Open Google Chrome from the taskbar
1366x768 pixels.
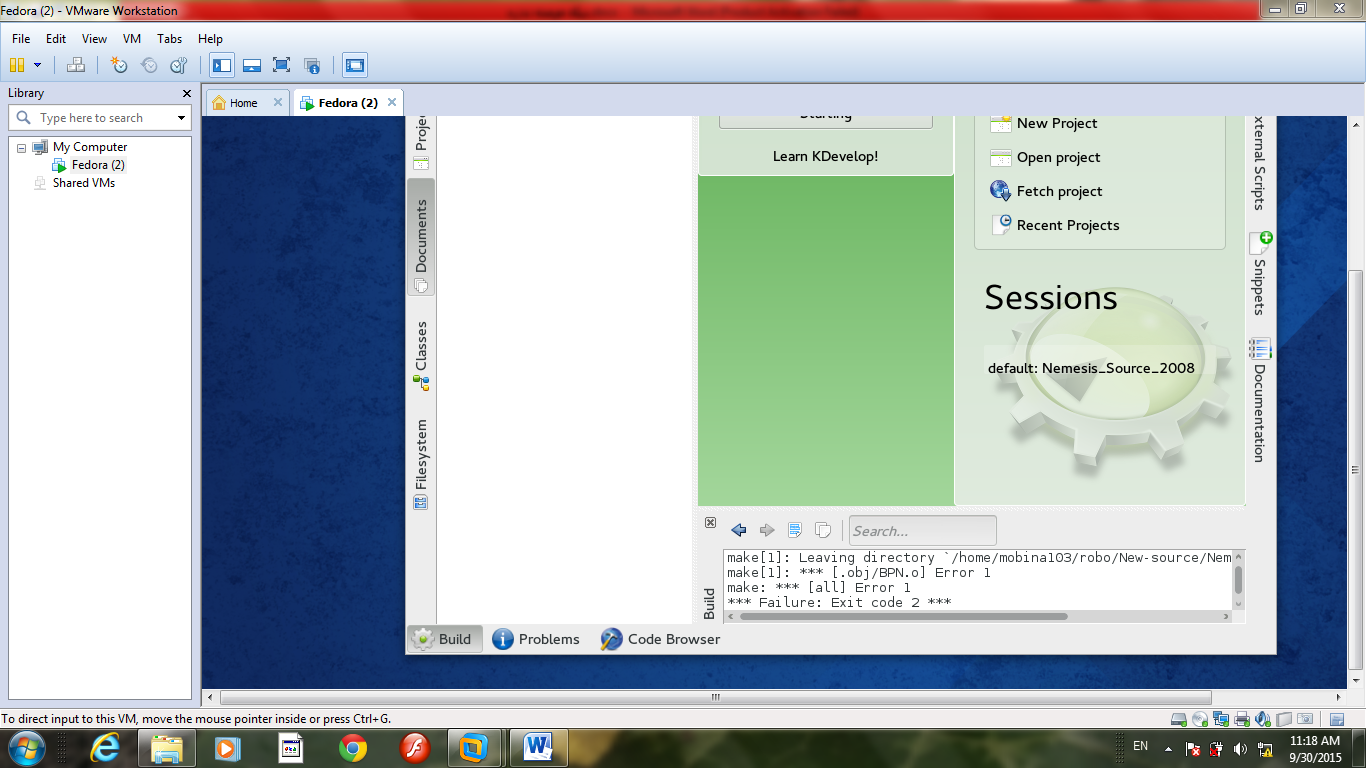pyautogui.click(x=352, y=747)
